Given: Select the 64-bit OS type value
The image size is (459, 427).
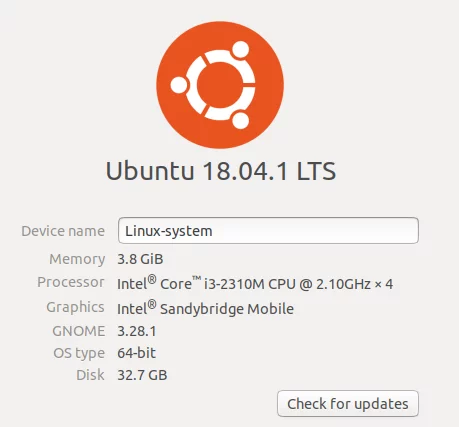Looking at the screenshot, I should (136, 353).
